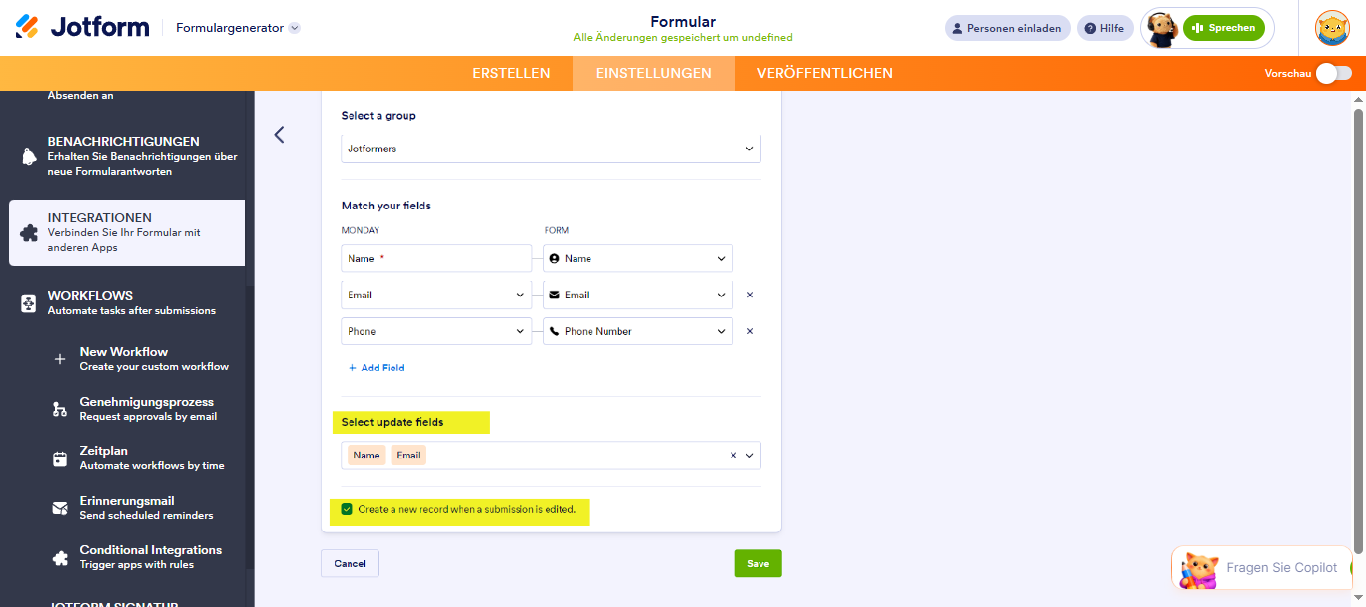Click the back arrow beside the form panel
The height and width of the screenshot is (607, 1366).
[279, 134]
